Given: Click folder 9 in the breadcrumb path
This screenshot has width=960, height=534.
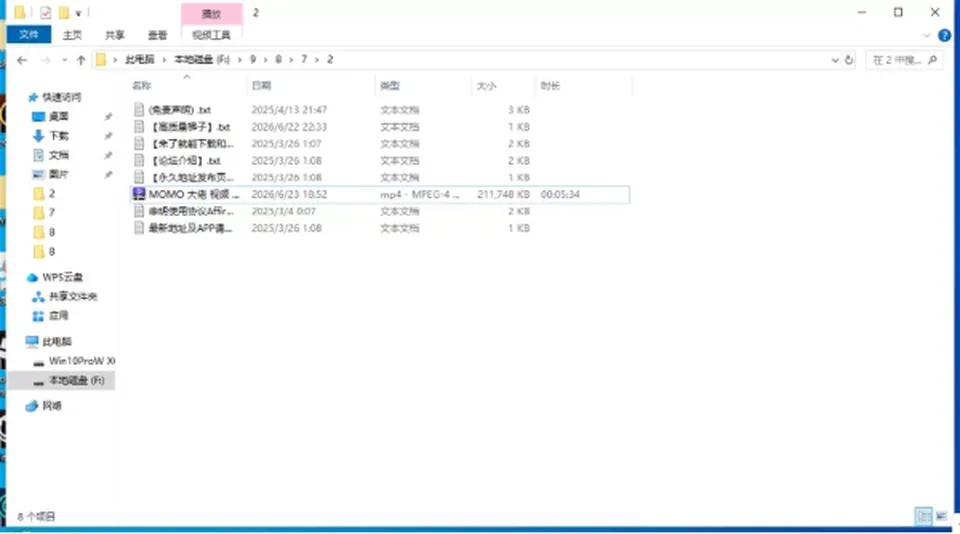Looking at the screenshot, I should pyautogui.click(x=252, y=59).
